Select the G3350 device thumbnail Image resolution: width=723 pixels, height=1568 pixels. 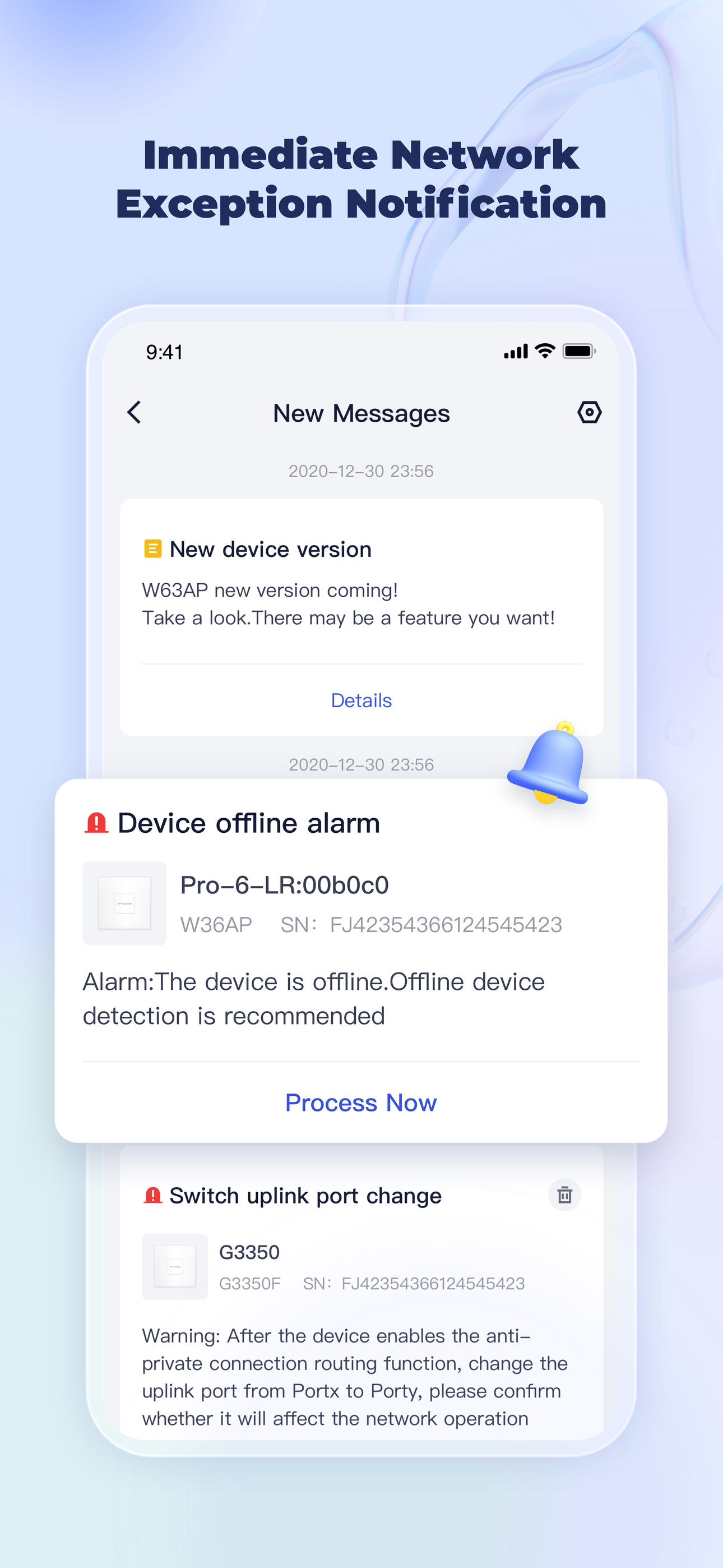coord(175,1267)
